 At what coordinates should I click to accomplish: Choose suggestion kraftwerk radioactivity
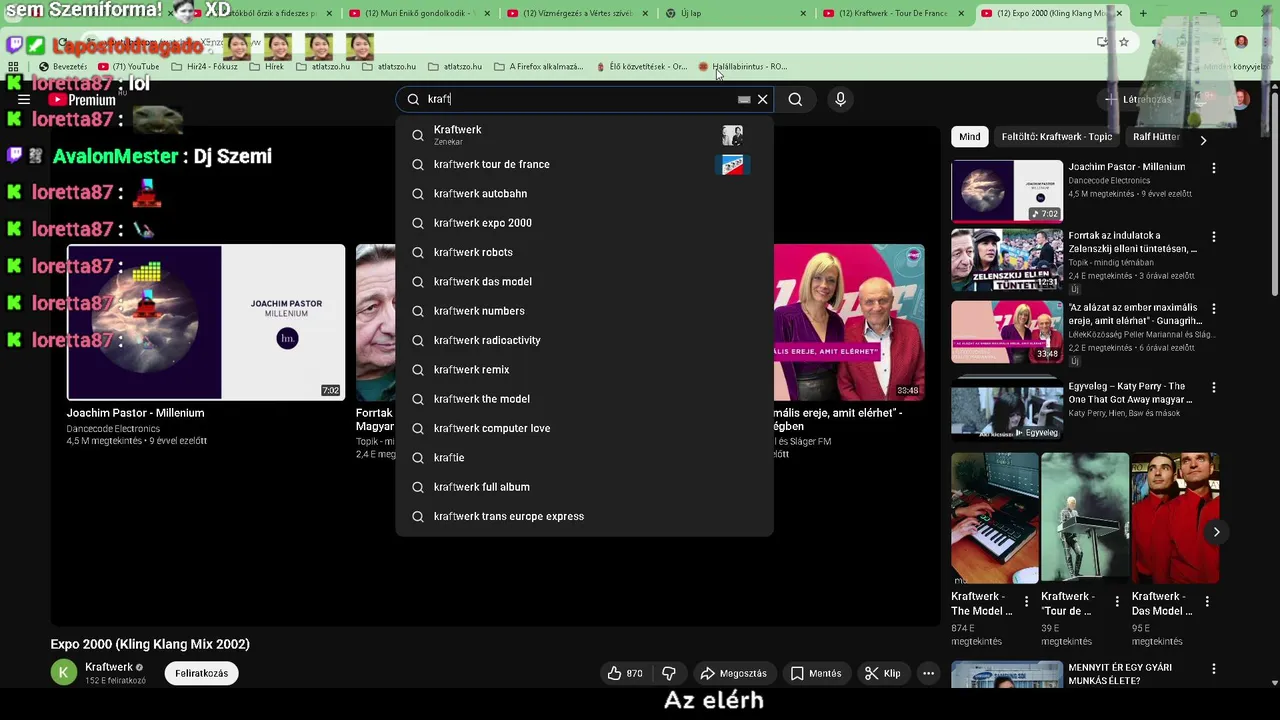pos(585,340)
